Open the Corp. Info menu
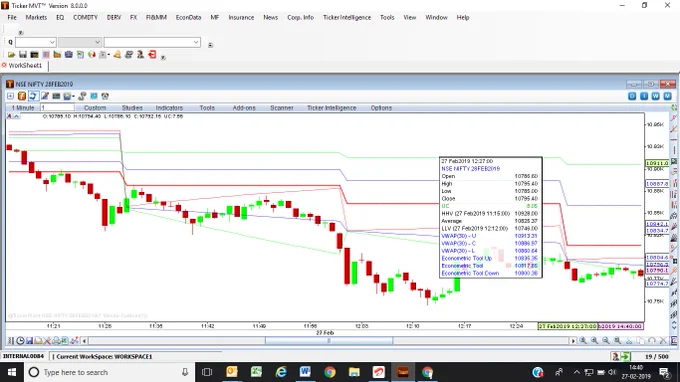 (300, 17)
